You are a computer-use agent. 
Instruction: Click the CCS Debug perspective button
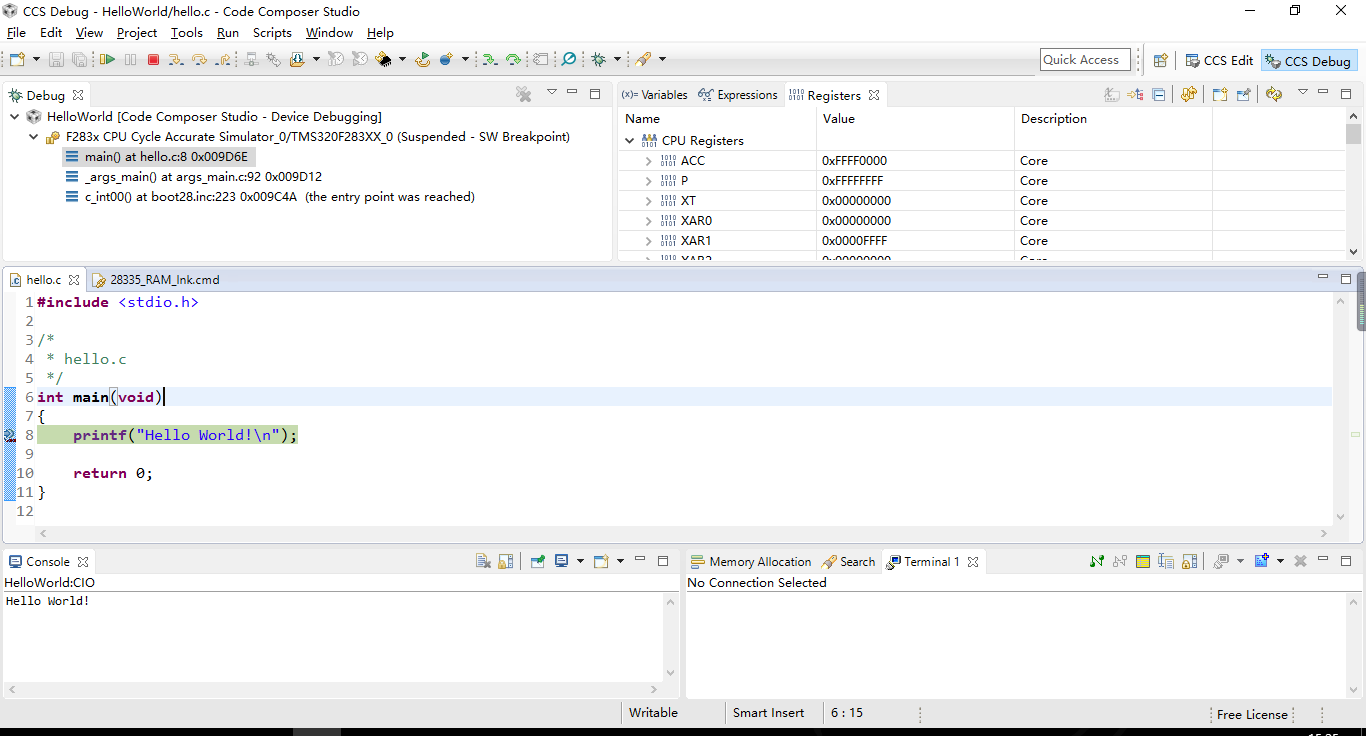(x=1308, y=60)
